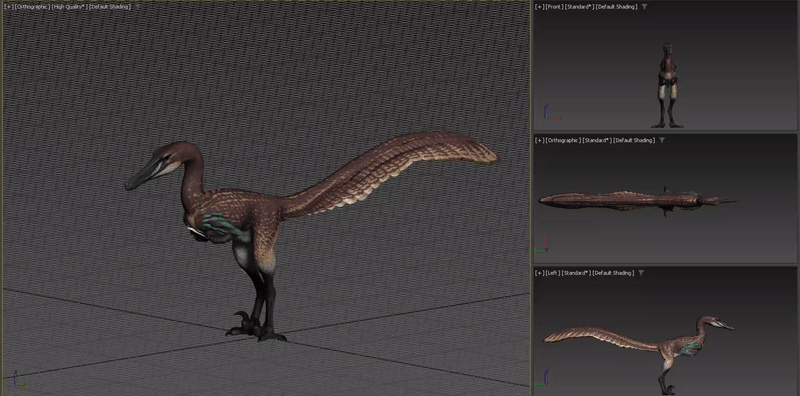Click [Default Shading] in the Left viewport
800x396 pixels.
coord(613,273)
